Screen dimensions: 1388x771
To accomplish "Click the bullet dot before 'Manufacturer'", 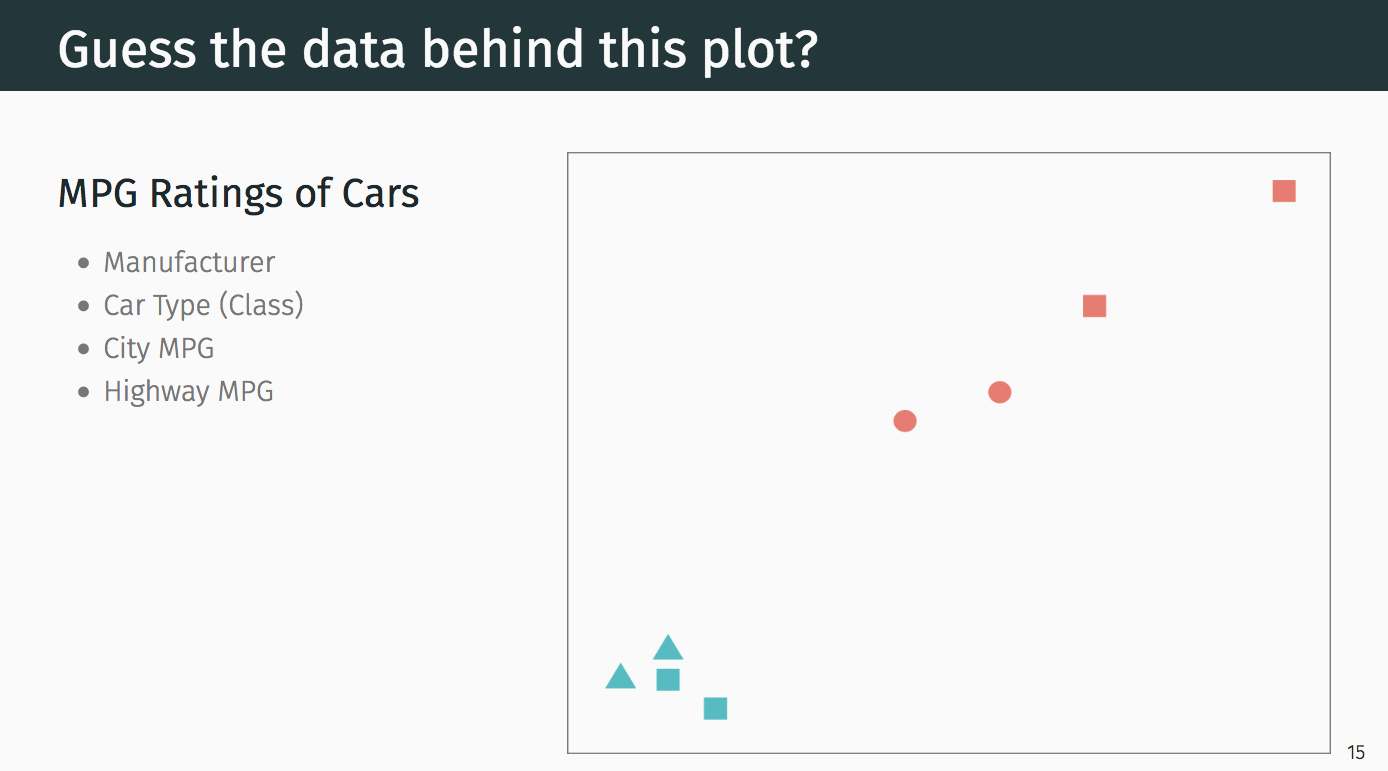I will tap(84, 264).
